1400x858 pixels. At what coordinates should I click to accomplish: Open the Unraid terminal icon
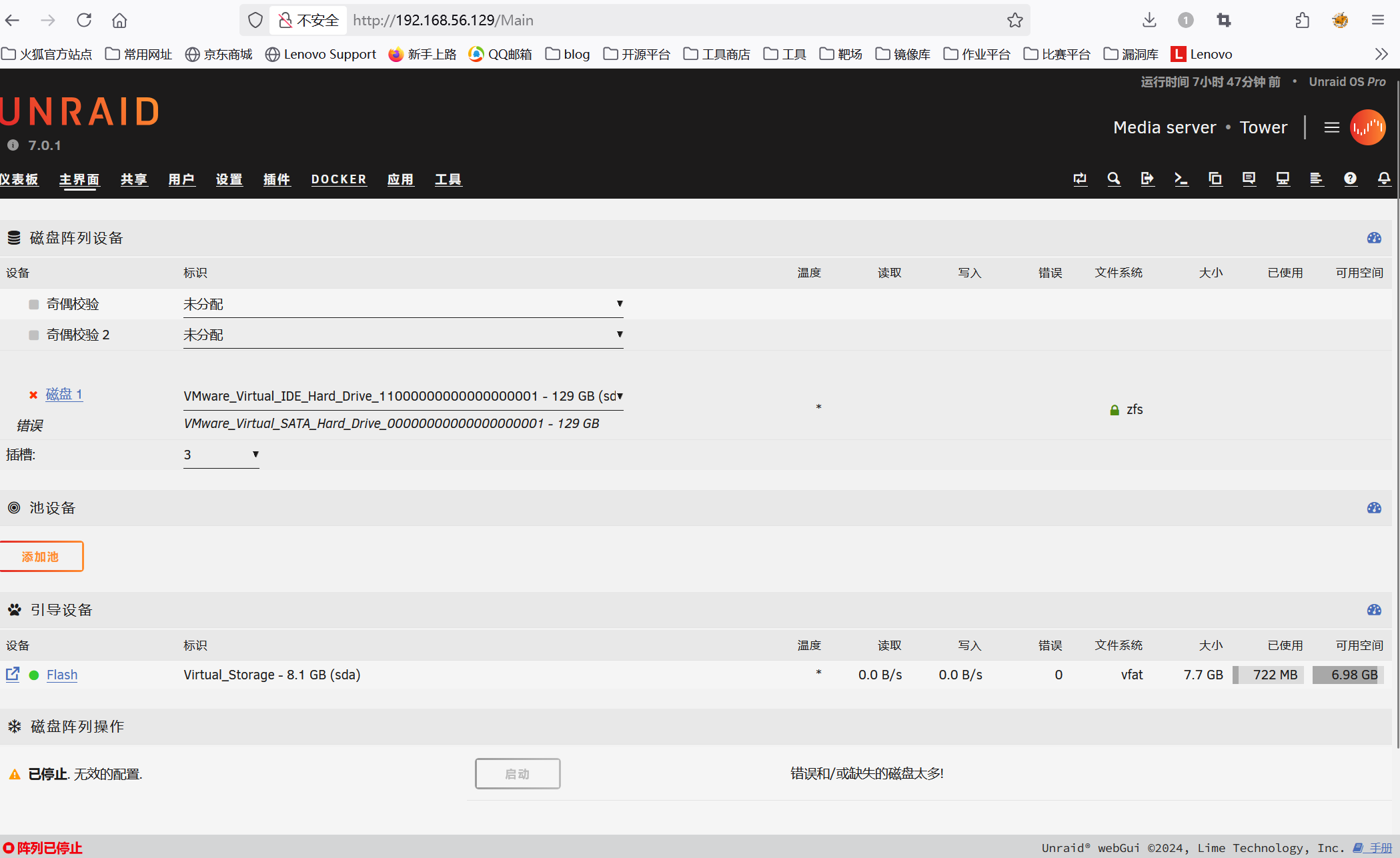coord(1181,179)
